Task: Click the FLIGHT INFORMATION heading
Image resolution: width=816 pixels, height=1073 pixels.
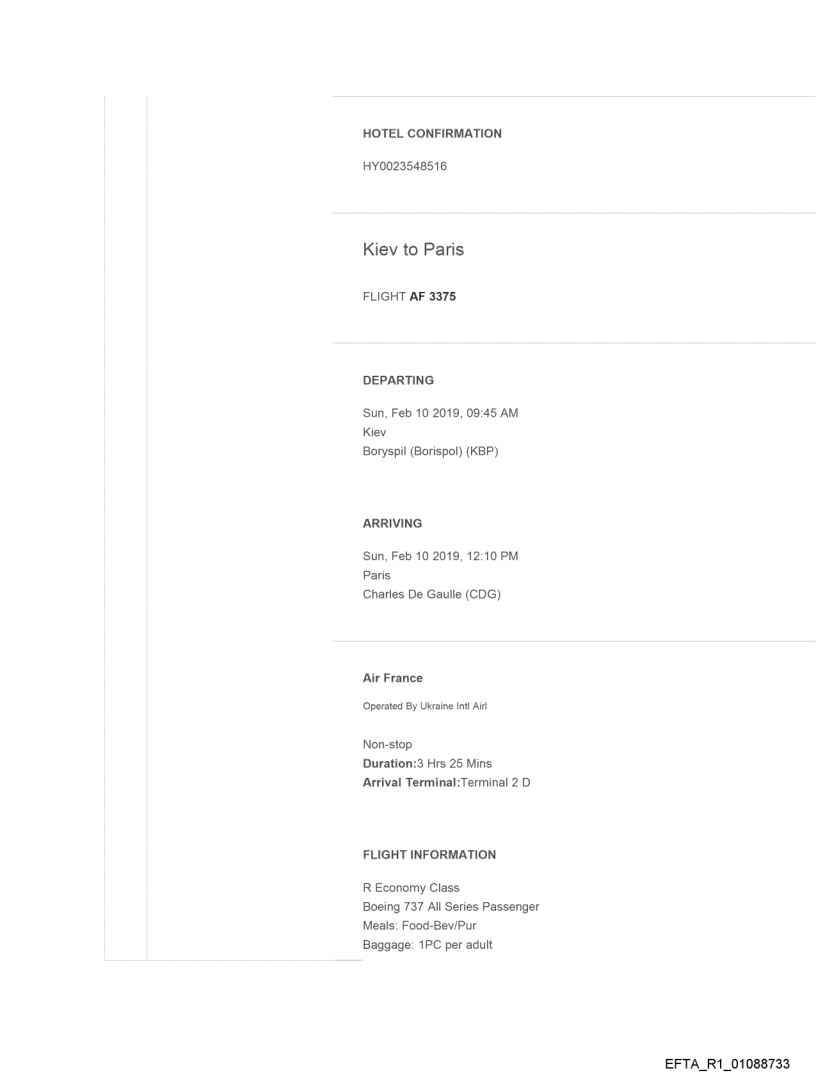Action: (x=428, y=855)
